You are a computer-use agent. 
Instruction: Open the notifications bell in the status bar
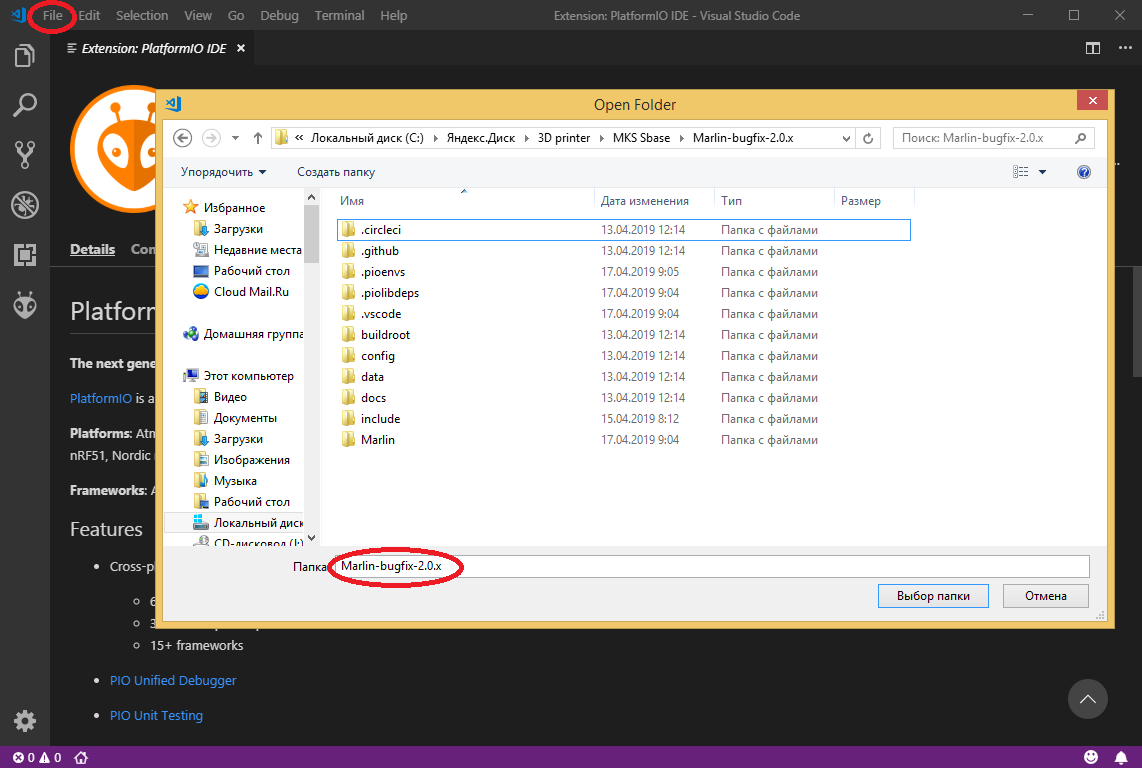1122,757
